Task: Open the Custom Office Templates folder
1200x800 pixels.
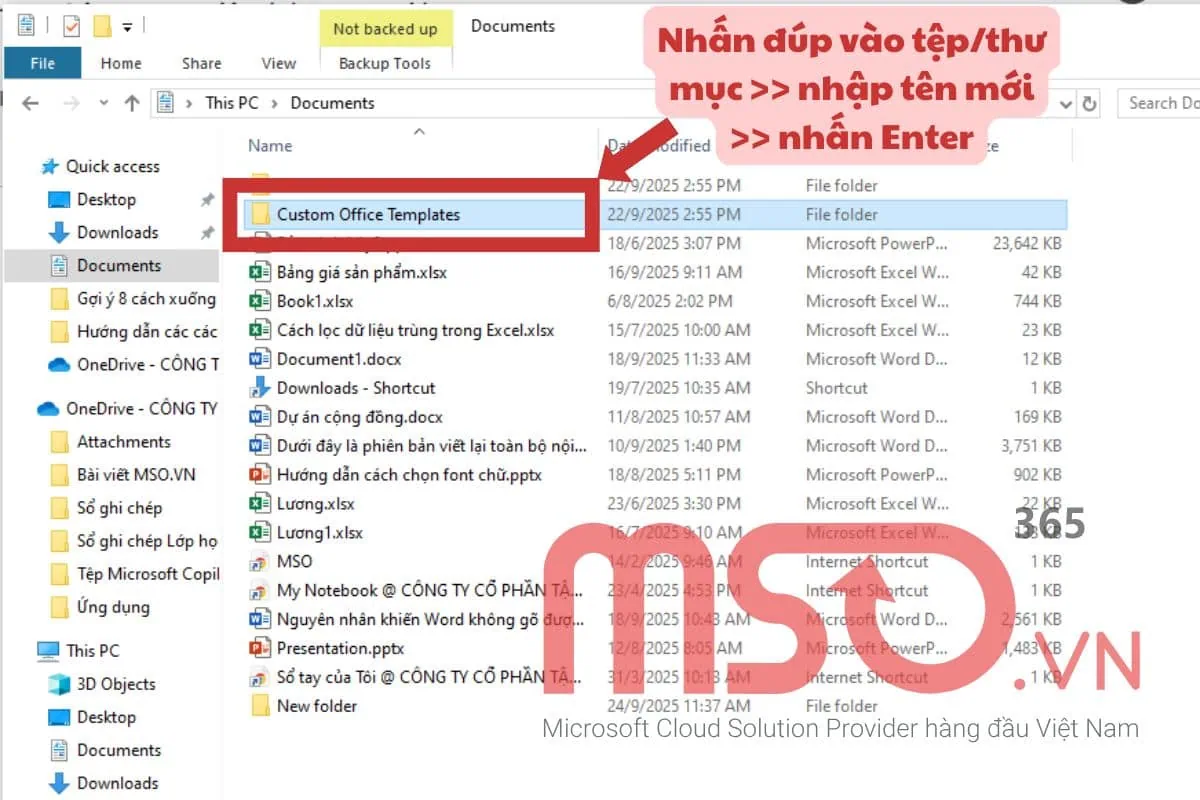Action: coord(372,214)
